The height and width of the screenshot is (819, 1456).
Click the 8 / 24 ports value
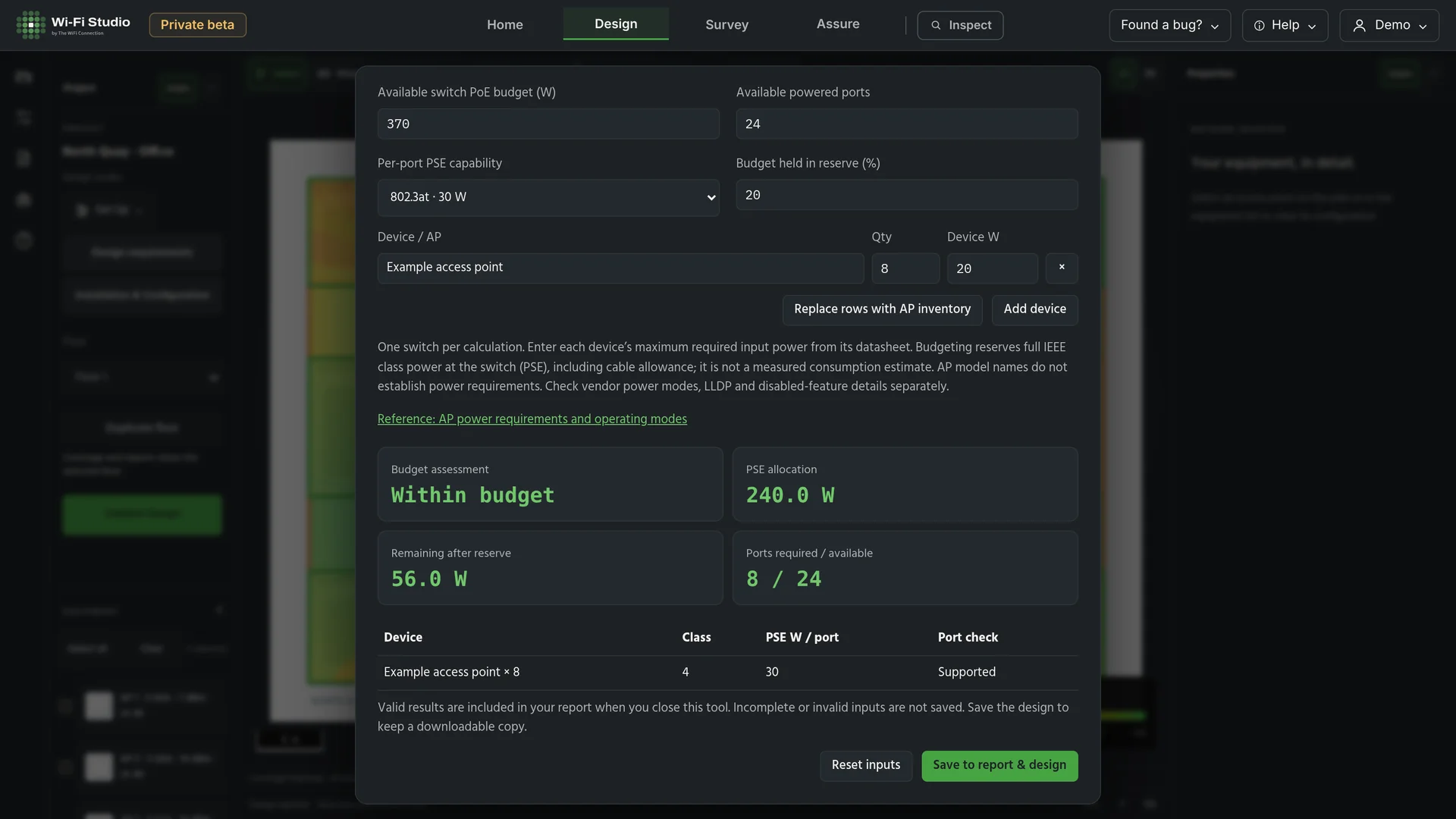783,579
